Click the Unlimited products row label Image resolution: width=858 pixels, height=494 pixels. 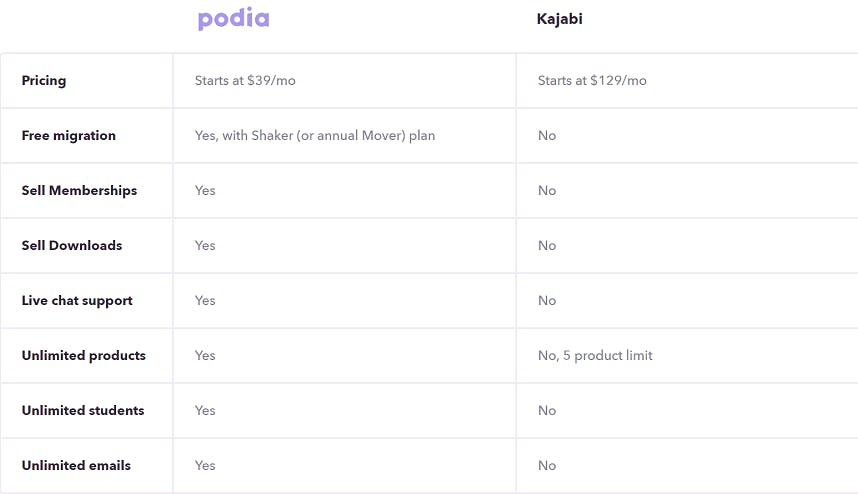tap(84, 356)
